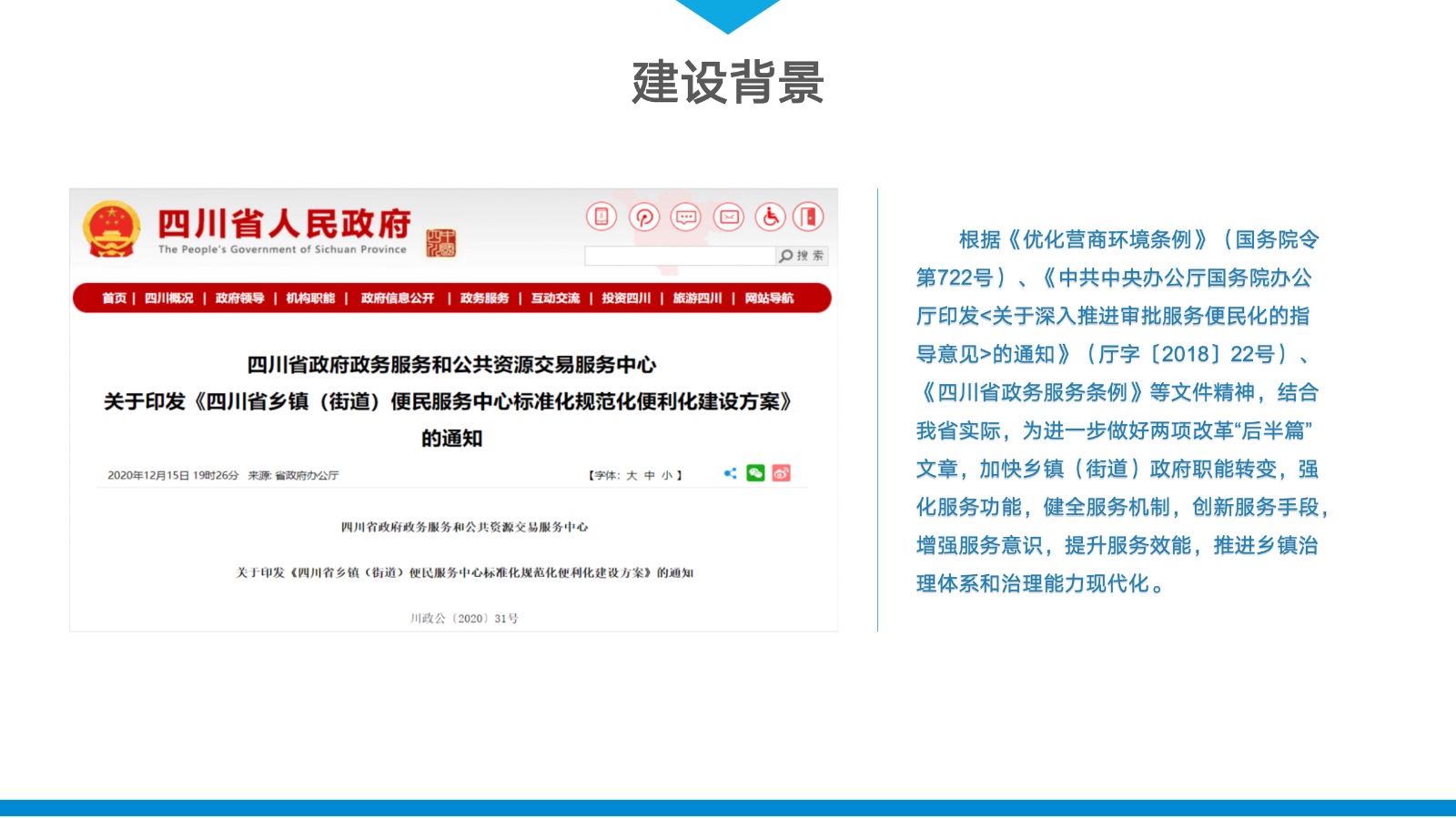Click the Sichuan government national emblem logo
The image size is (1456, 819).
(x=111, y=229)
